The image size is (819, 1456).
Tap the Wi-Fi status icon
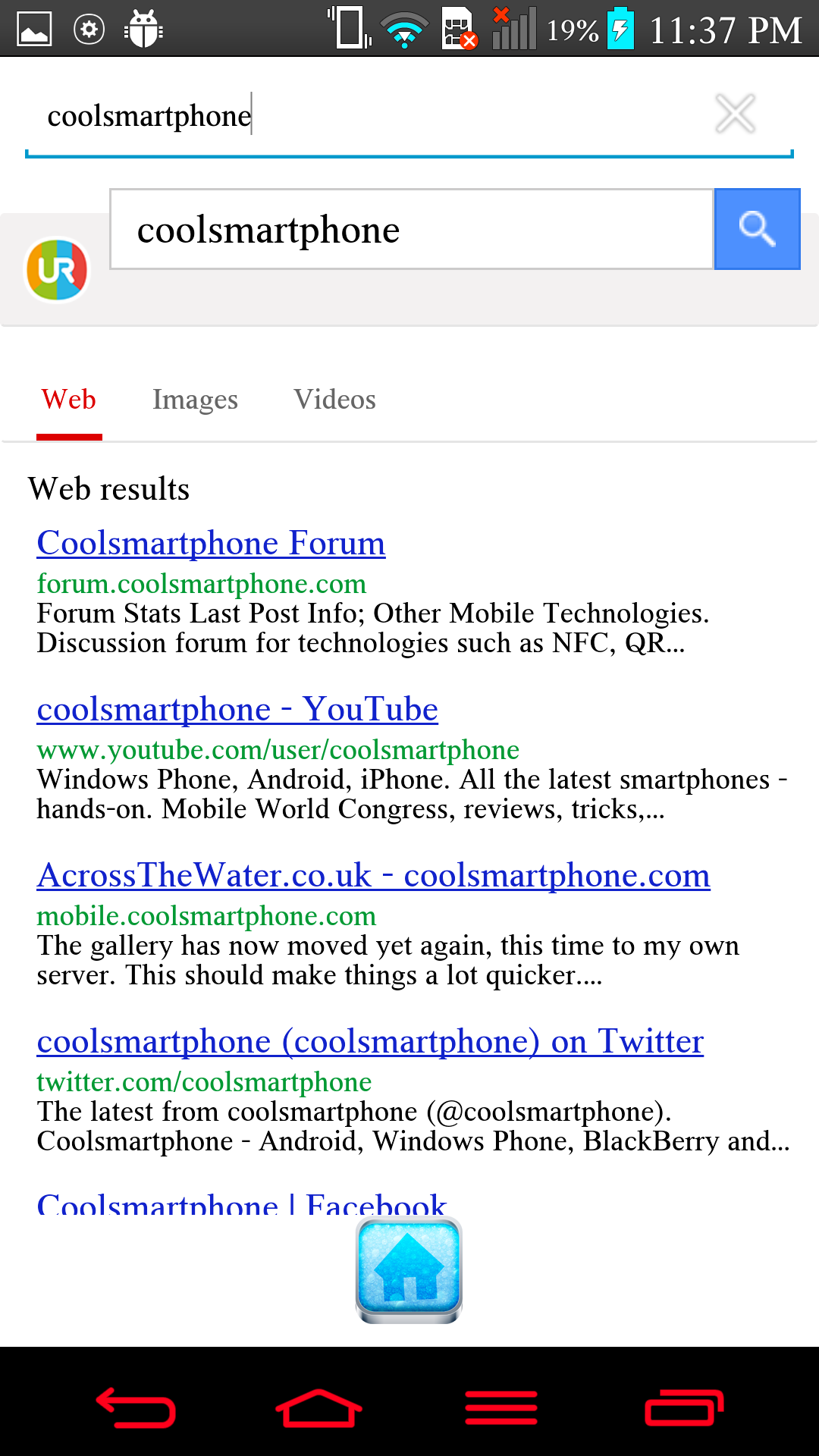tap(405, 30)
